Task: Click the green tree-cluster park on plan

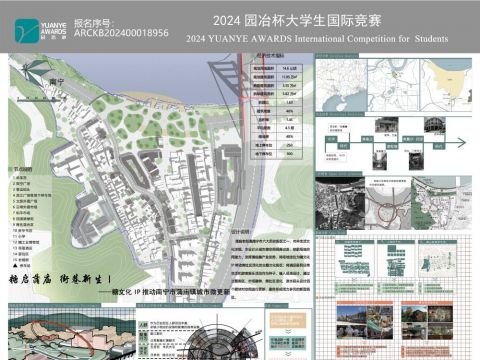Action: (x=150, y=123)
